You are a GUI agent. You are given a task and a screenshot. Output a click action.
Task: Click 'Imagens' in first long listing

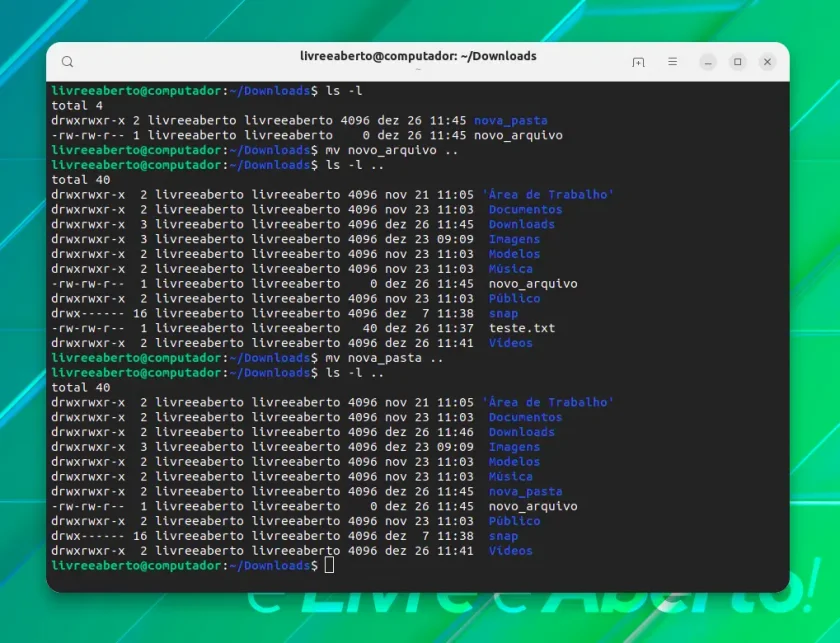pos(514,239)
